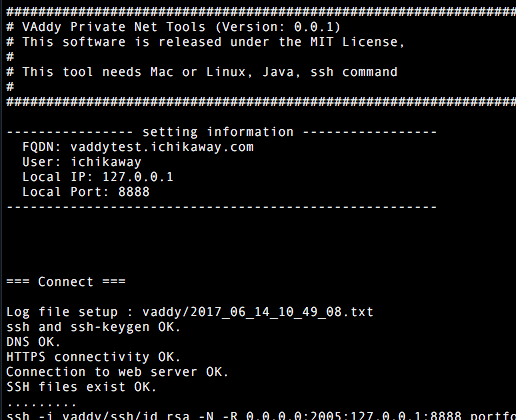This screenshot has height=420, width=516.
Task: Click the User: ichikaway line
Action: pyautogui.click(x=82, y=162)
